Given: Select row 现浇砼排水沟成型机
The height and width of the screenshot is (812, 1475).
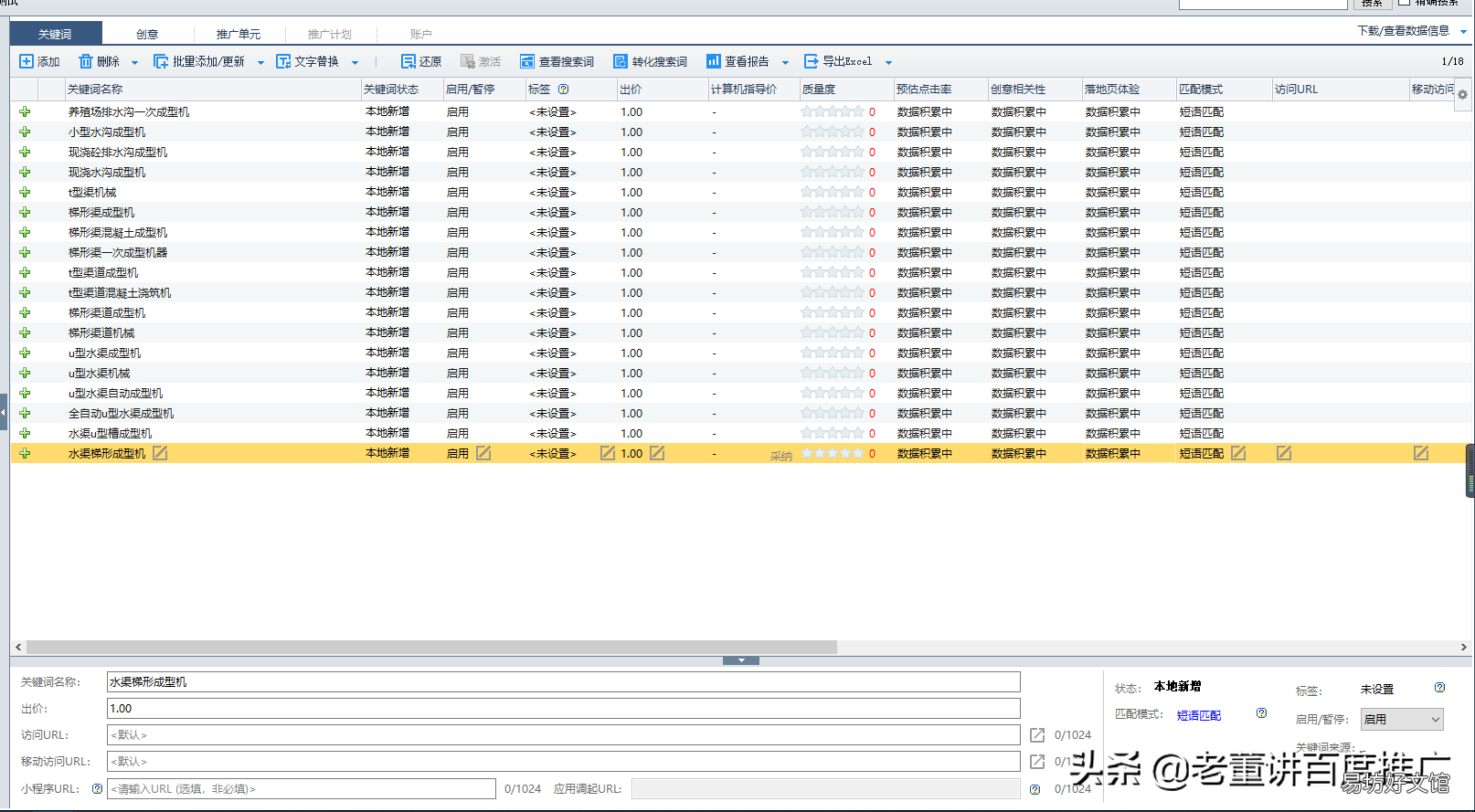Looking at the screenshot, I should (737, 152).
